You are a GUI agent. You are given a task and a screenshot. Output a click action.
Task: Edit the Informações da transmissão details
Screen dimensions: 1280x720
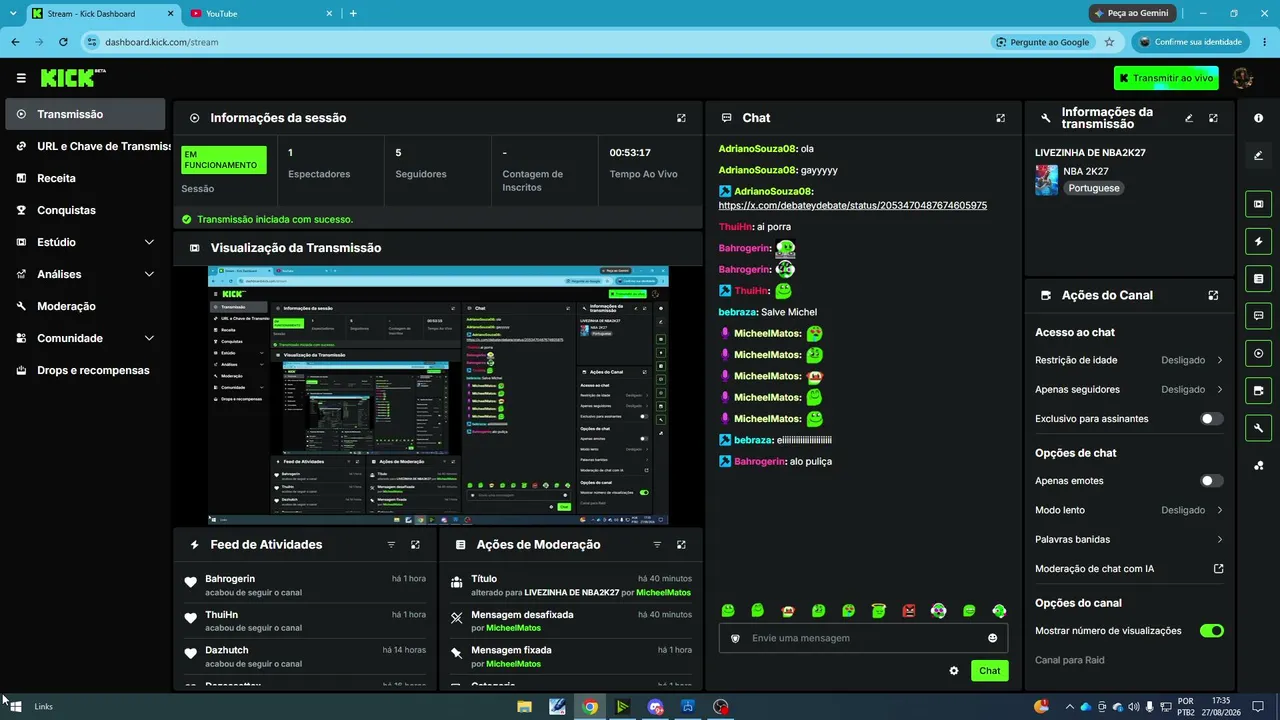click(x=1189, y=118)
